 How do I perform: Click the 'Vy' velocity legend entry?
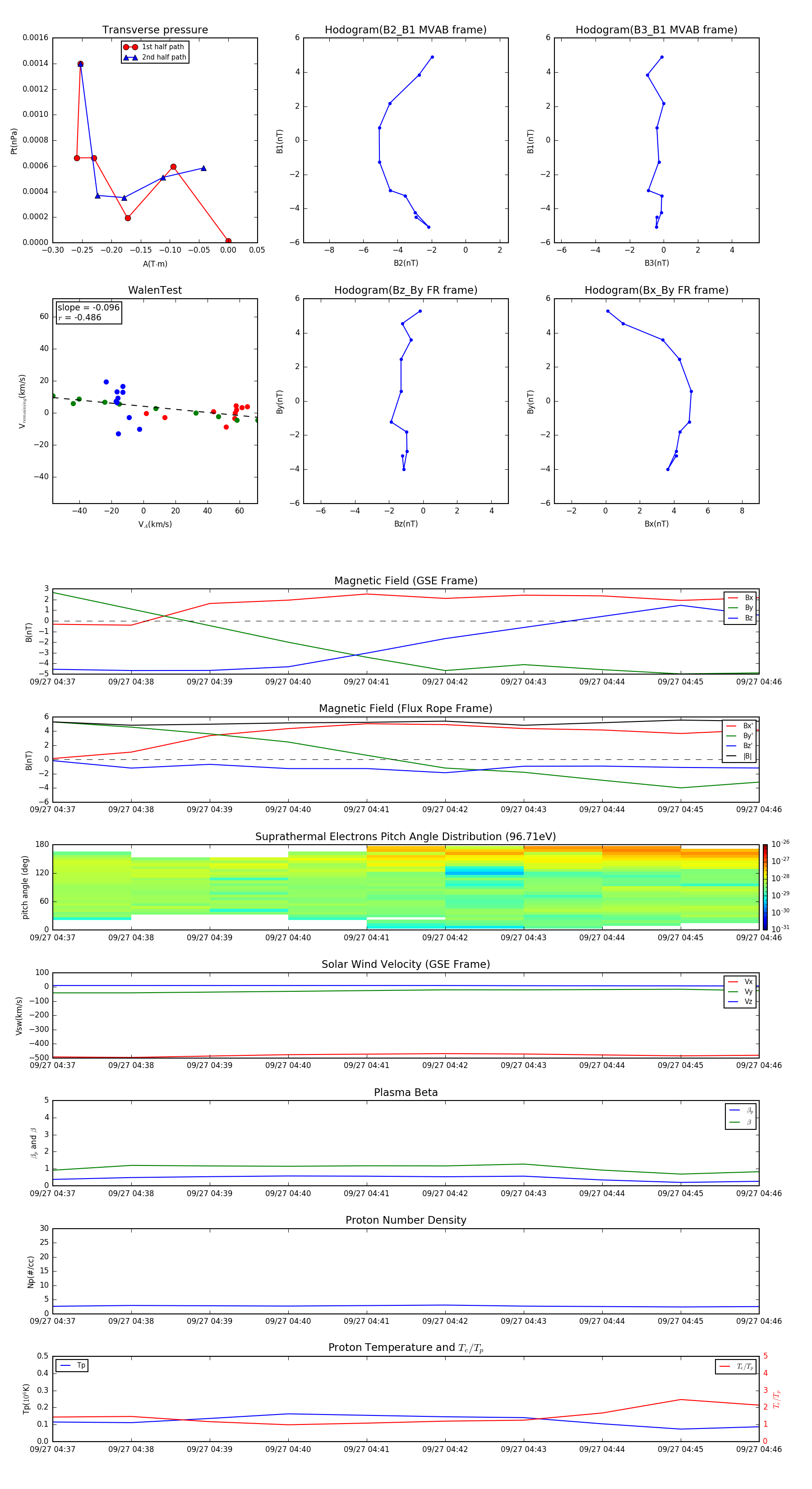tap(740, 991)
